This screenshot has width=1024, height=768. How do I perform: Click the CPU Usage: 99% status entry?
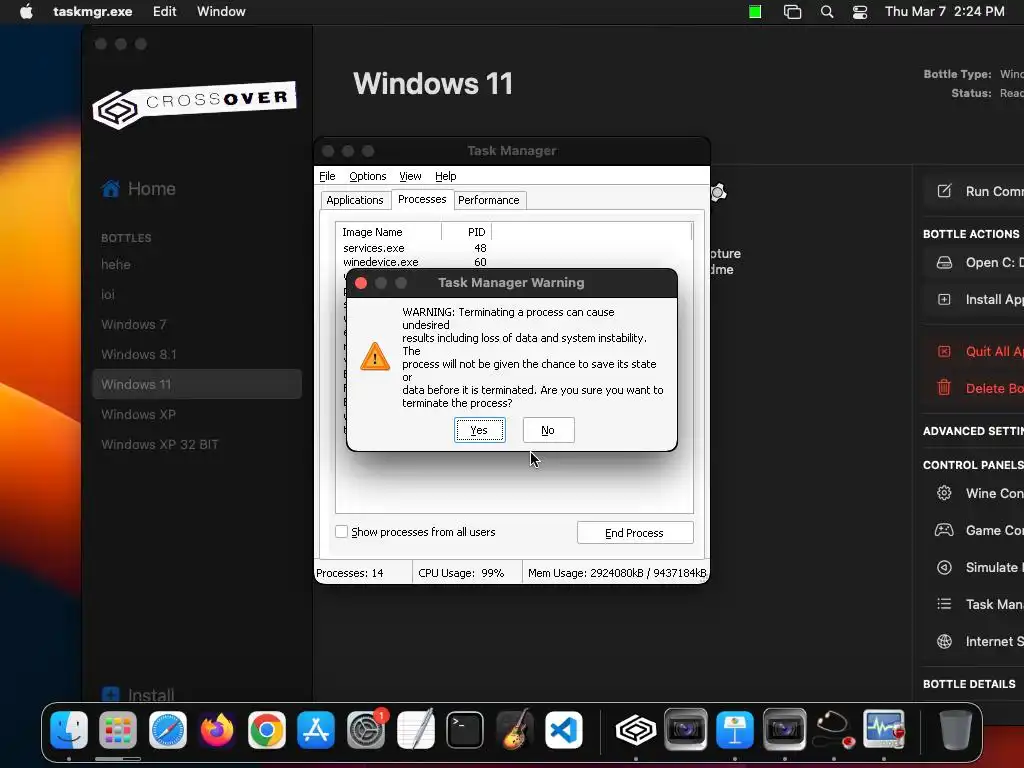(466, 573)
